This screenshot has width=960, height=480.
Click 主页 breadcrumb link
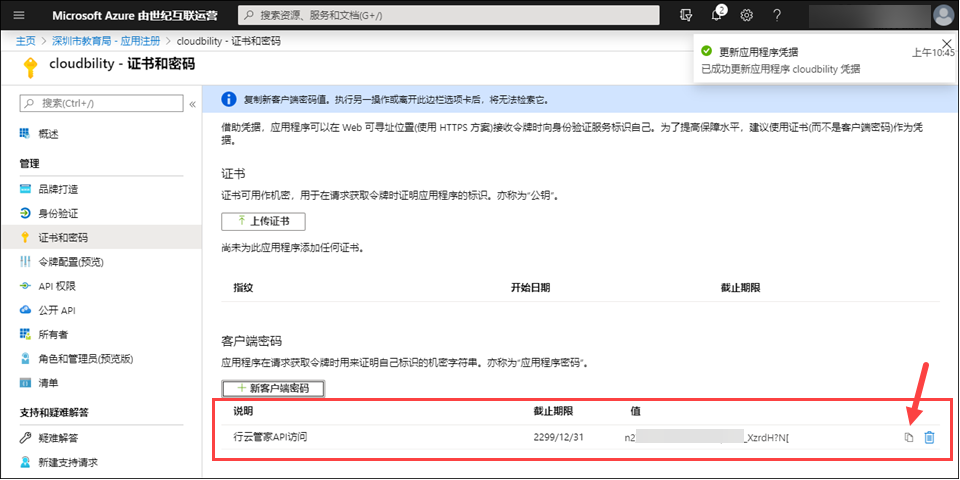point(26,41)
